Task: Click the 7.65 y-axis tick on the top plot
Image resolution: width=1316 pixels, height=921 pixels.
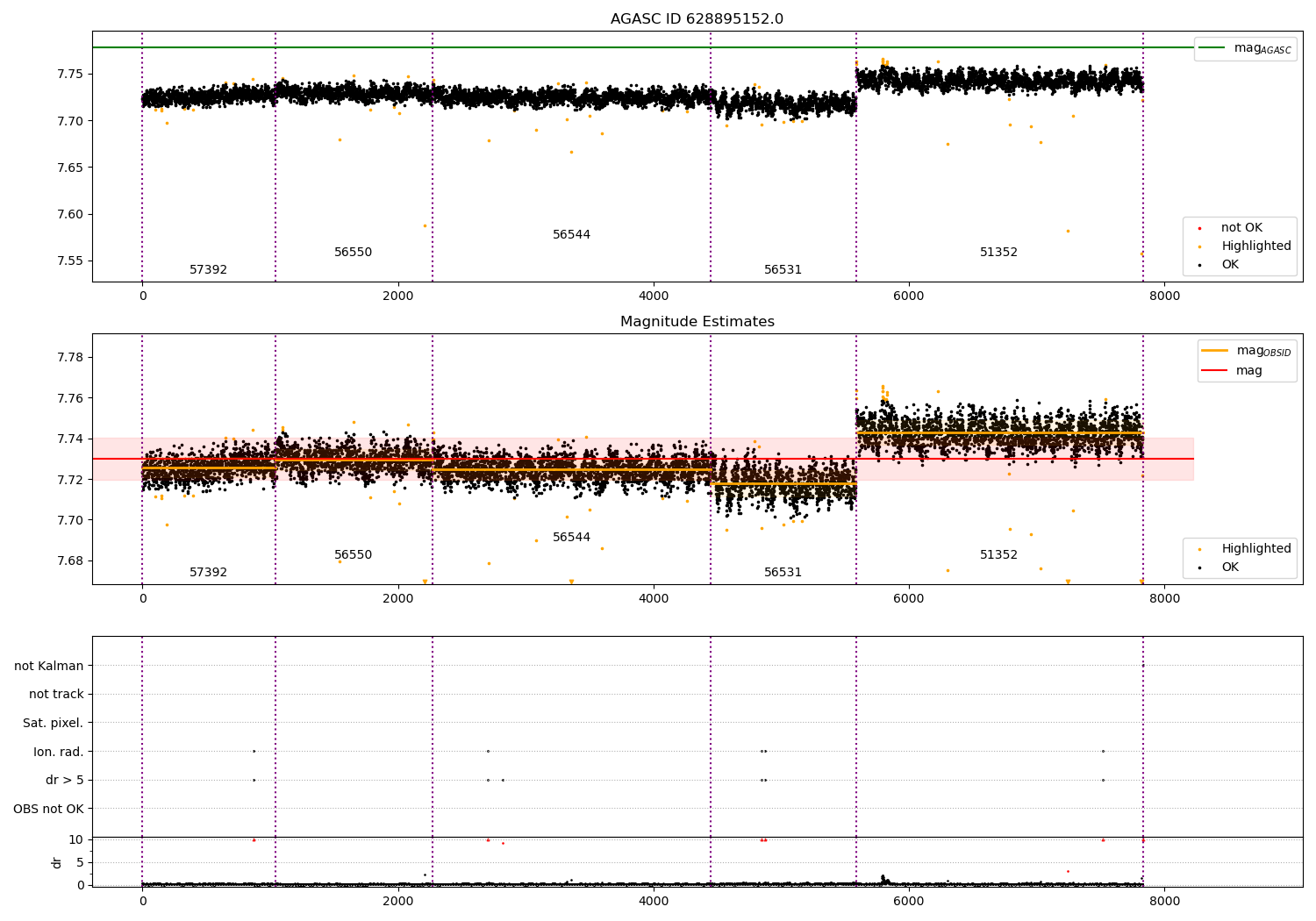Action: point(70,168)
